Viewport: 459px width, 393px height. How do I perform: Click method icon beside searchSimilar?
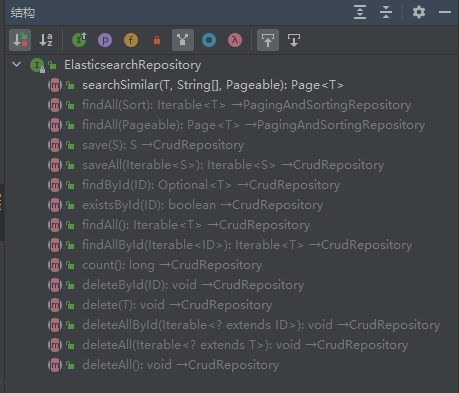[x=55, y=85]
